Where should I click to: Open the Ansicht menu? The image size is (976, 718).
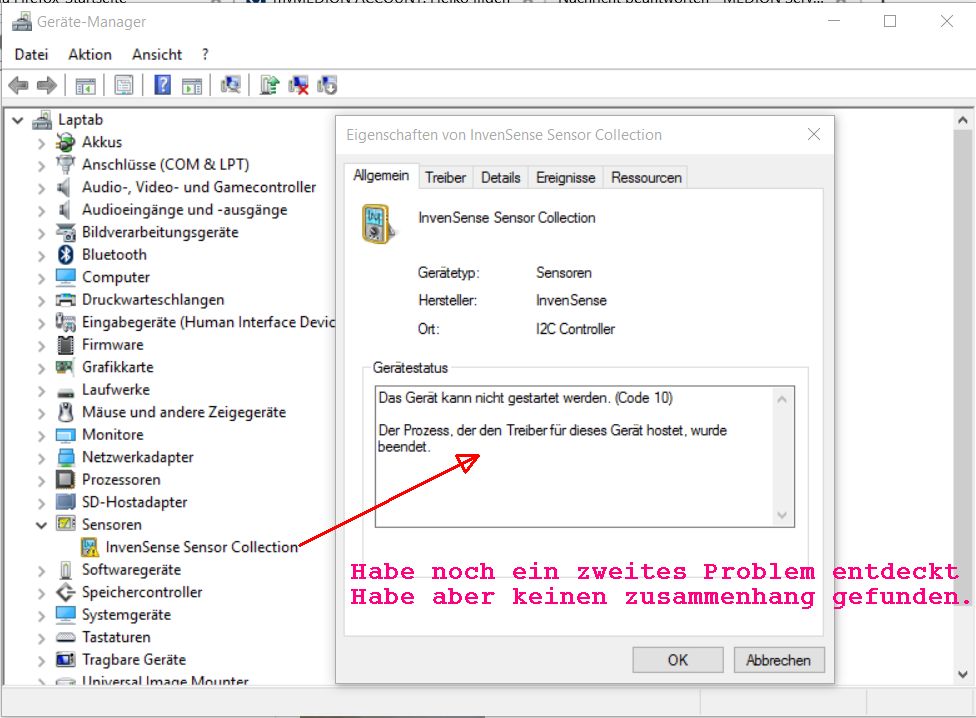(157, 54)
